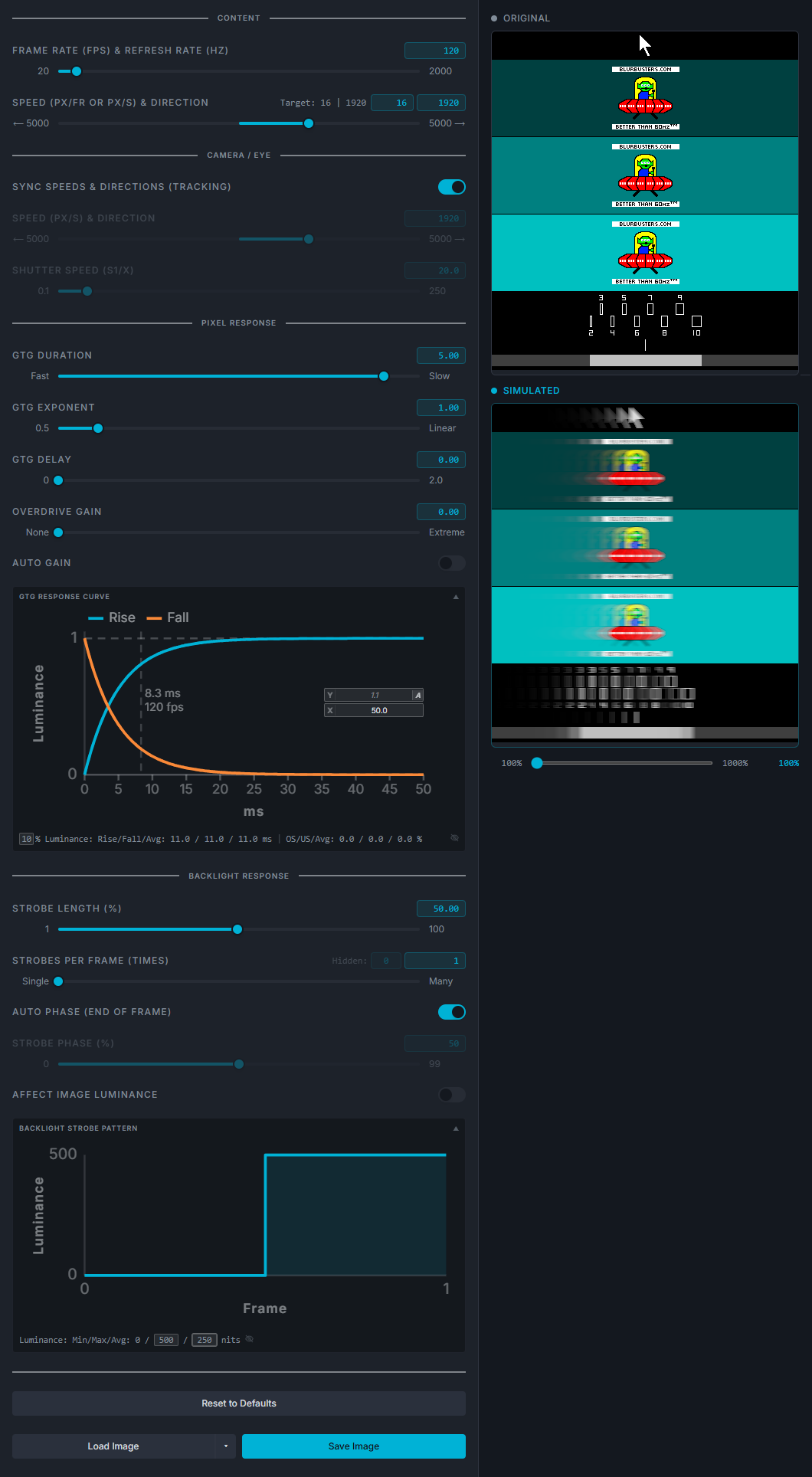Image resolution: width=812 pixels, height=1477 pixels.
Task: Click the Simulated label above preview
Action: (x=531, y=391)
